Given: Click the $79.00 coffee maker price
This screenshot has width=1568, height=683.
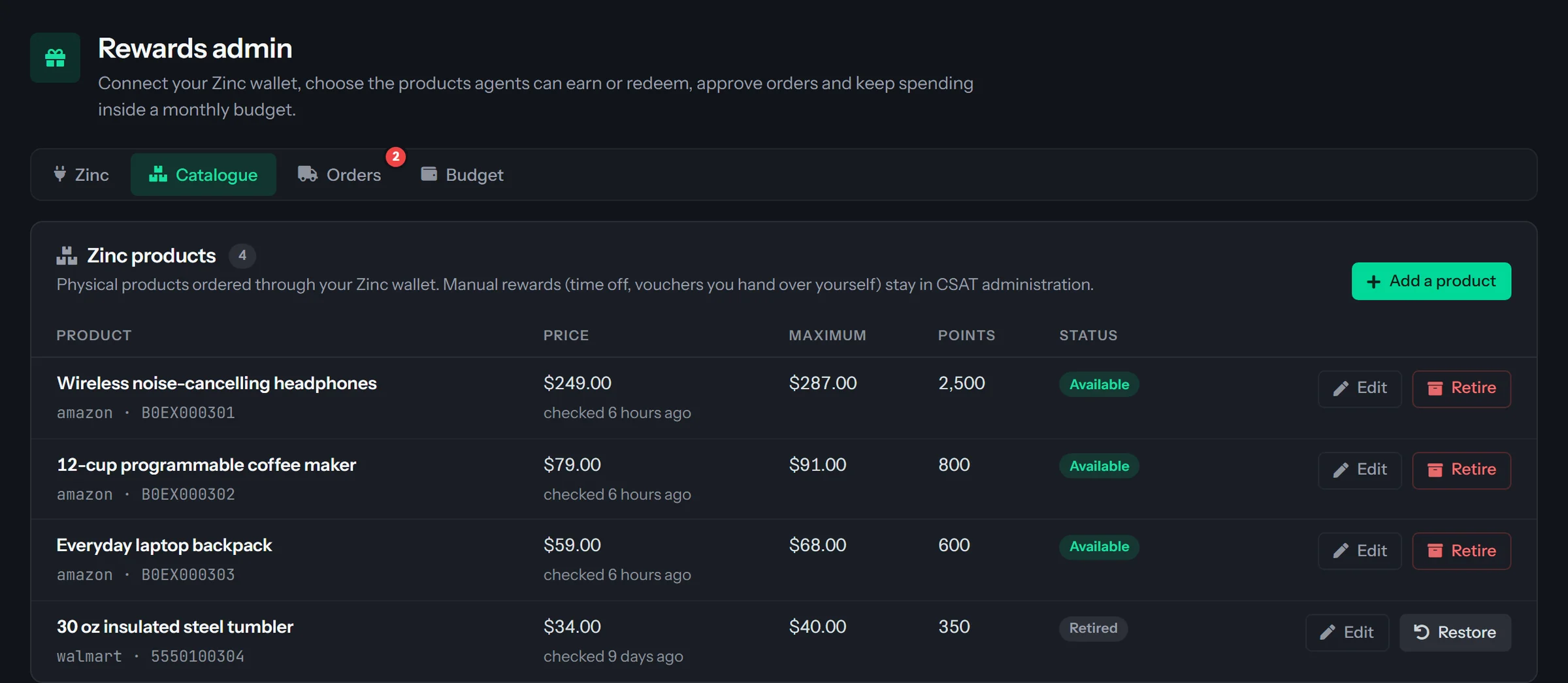Looking at the screenshot, I should point(572,465).
